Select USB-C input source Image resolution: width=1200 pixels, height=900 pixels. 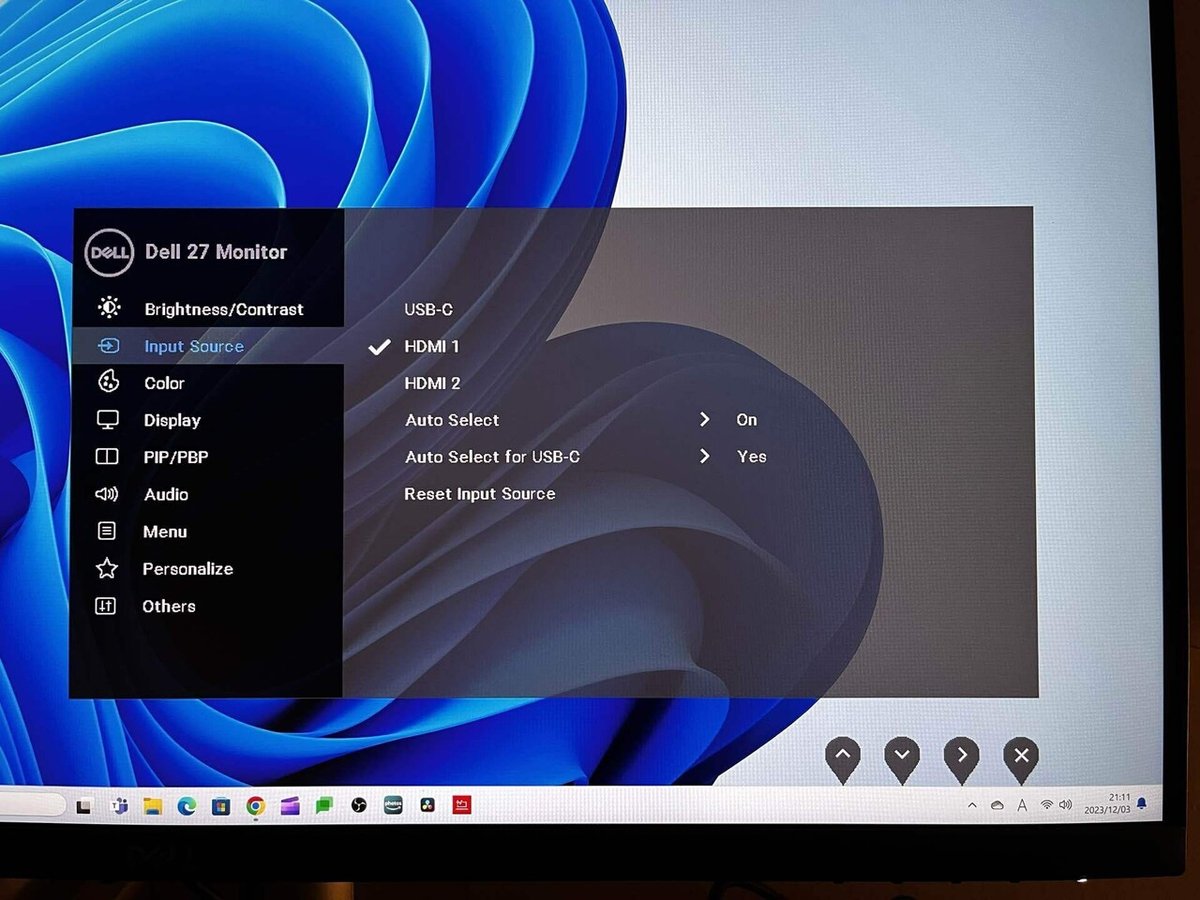(x=429, y=309)
